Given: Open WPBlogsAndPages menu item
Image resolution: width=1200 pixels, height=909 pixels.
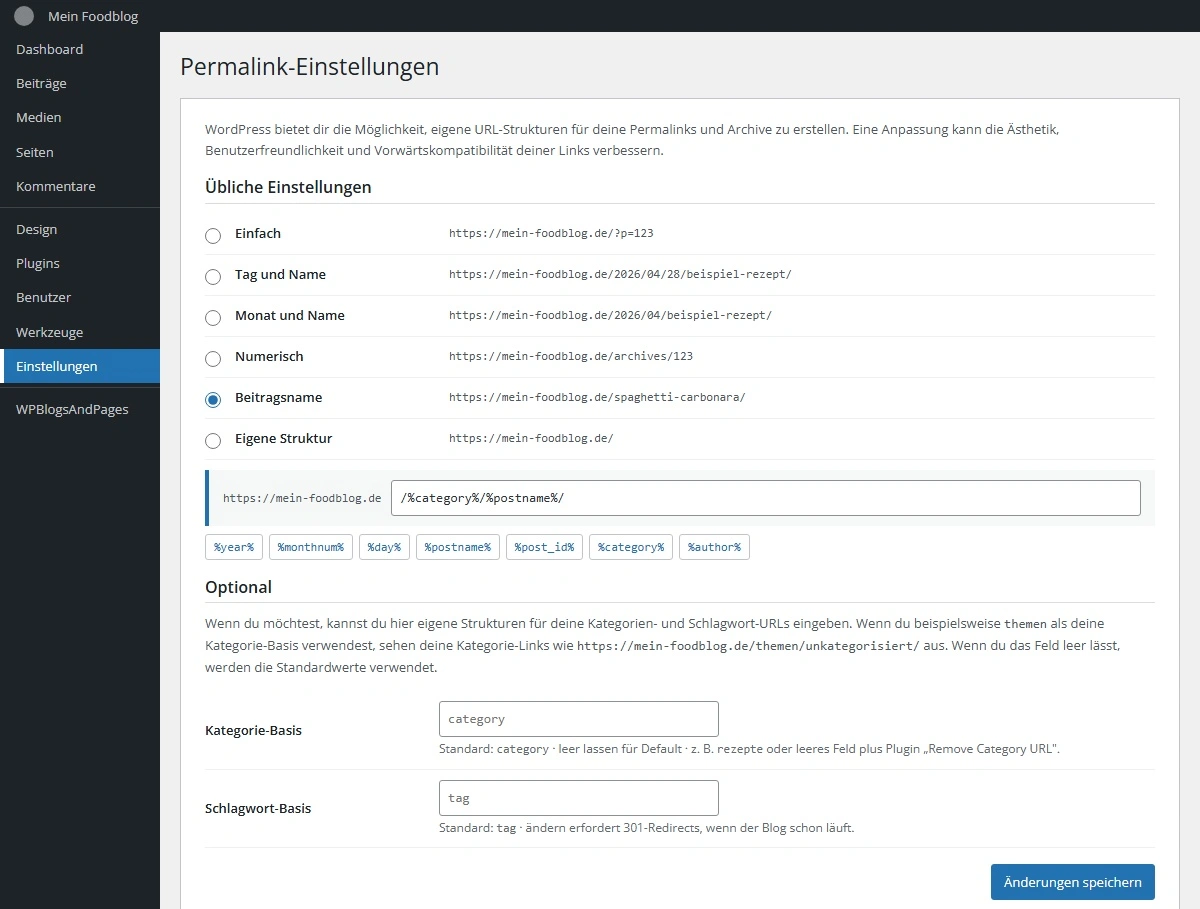Looking at the screenshot, I should 80,409.
